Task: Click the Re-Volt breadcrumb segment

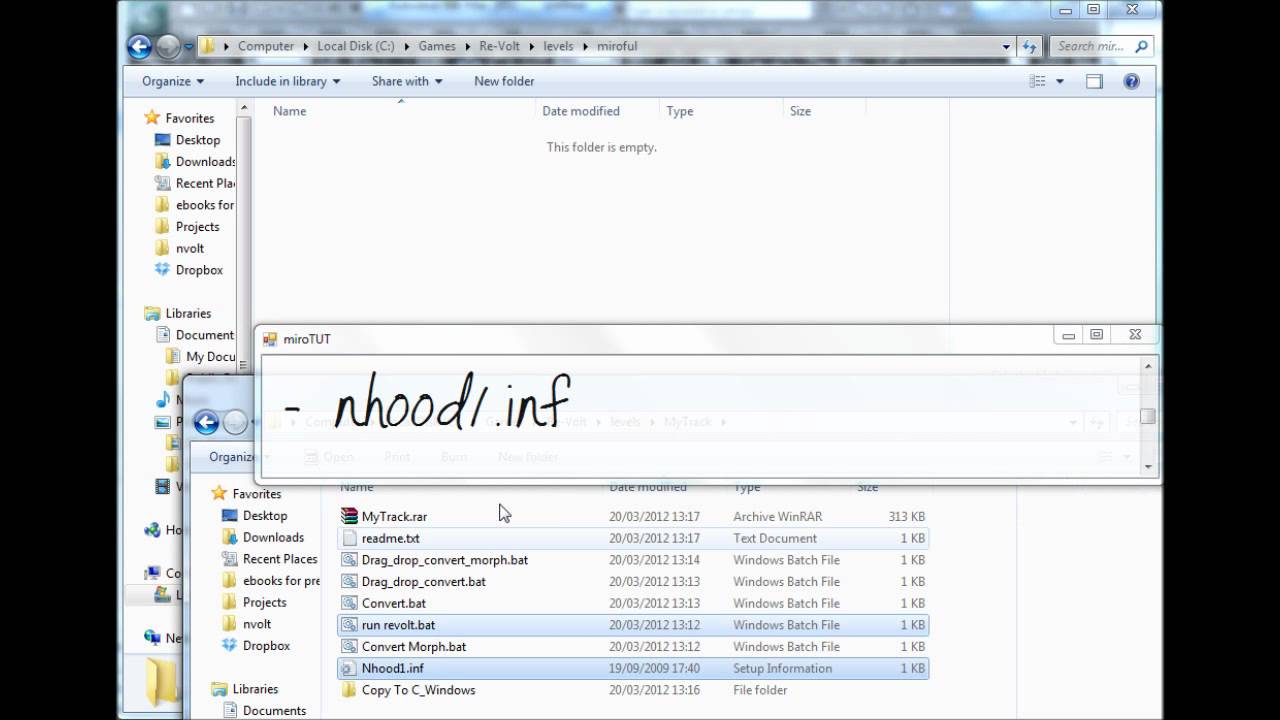Action: (501, 46)
